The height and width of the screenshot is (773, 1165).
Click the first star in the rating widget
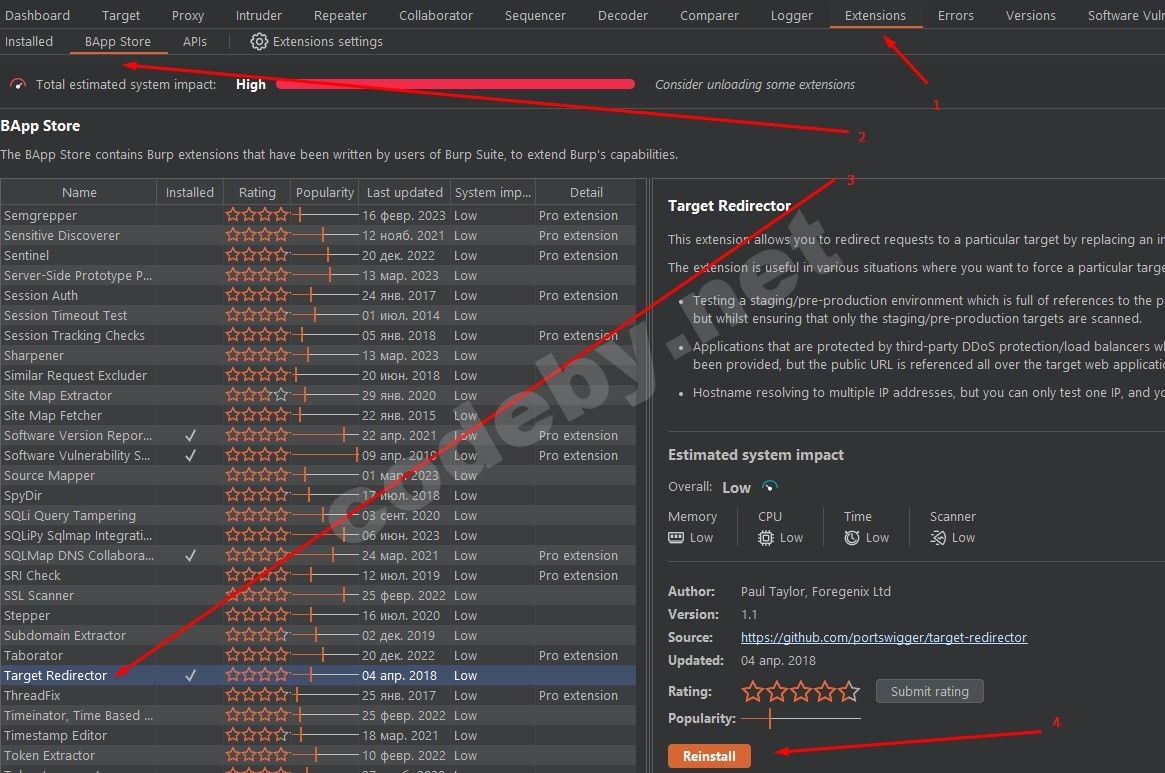(751, 690)
